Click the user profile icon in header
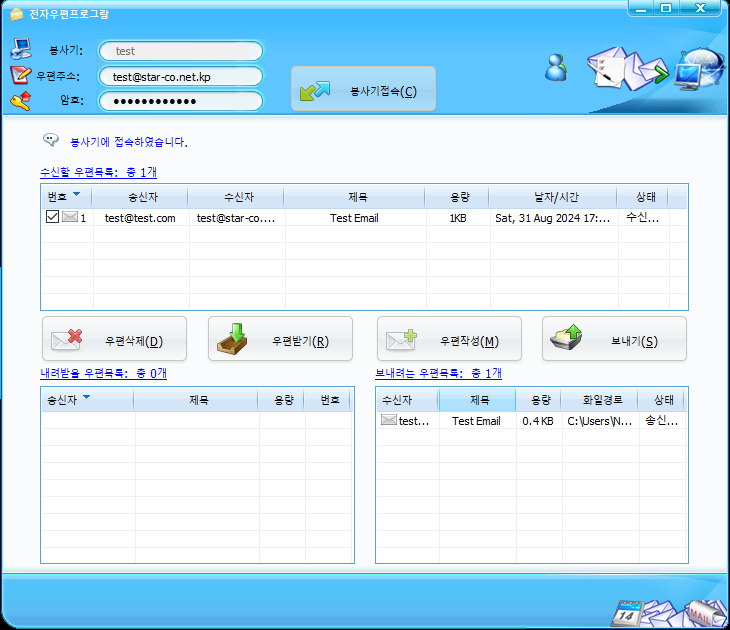 [556, 68]
